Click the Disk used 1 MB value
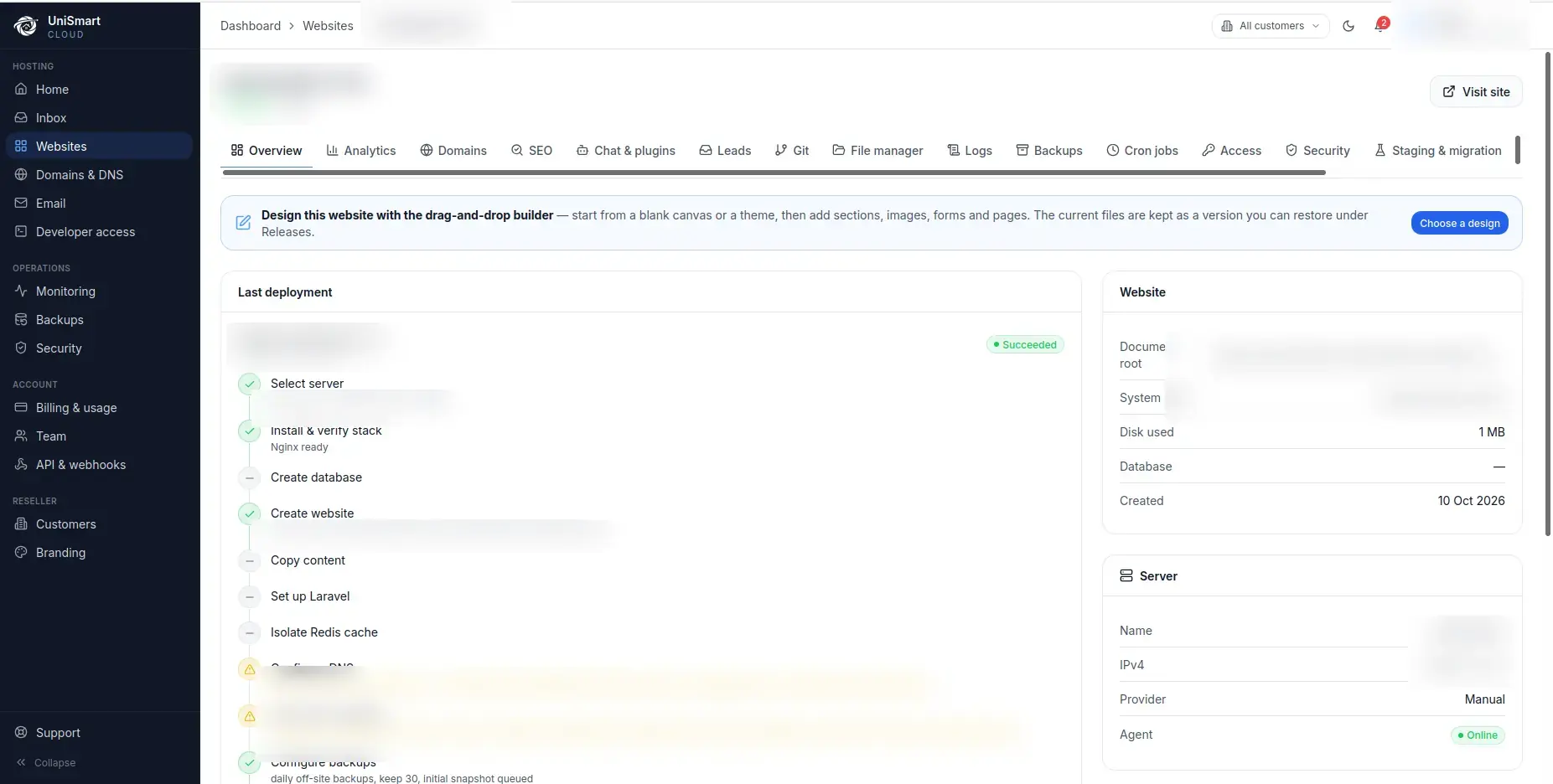Viewport: 1553px width, 784px height. click(1491, 432)
